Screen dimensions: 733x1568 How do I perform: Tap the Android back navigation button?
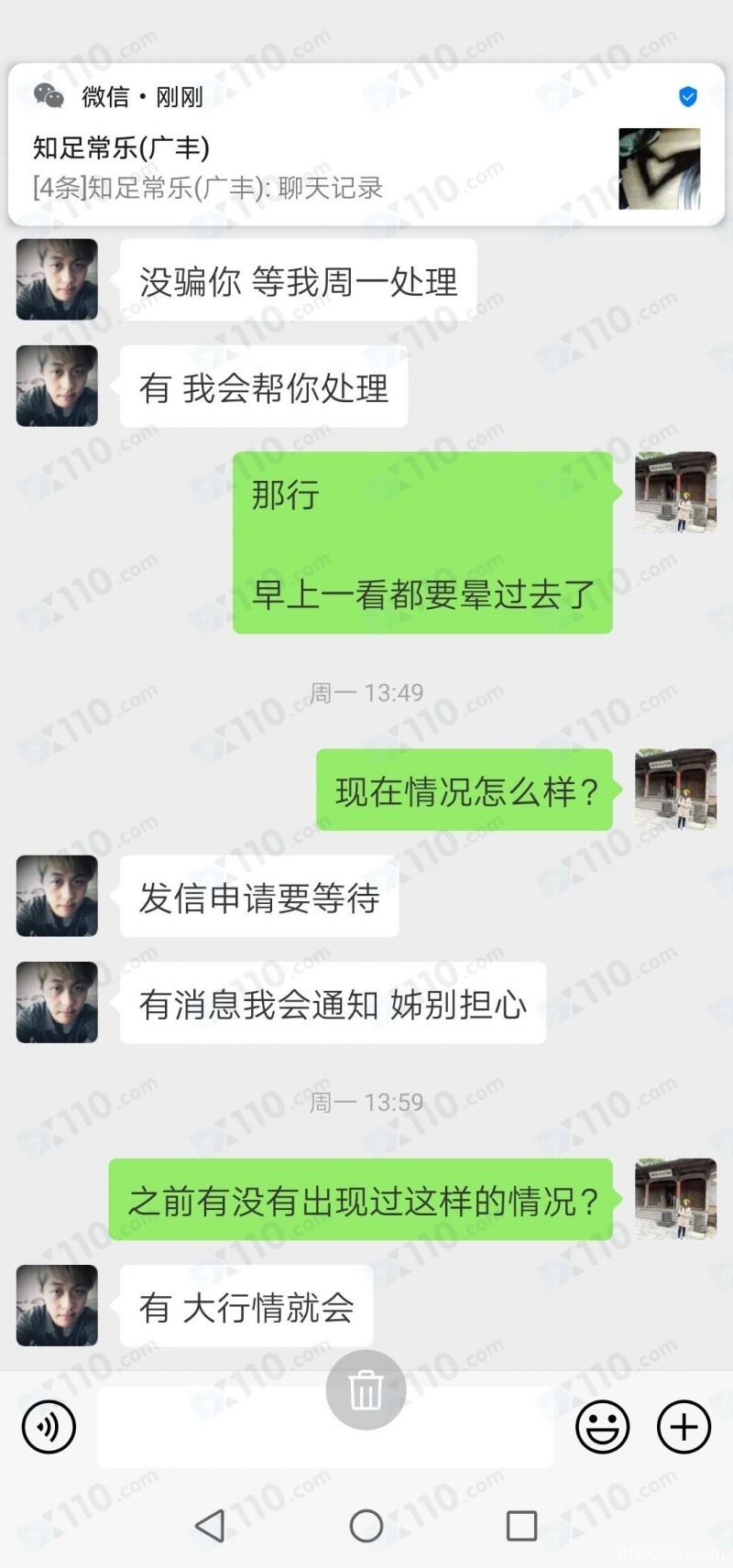click(x=211, y=1526)
